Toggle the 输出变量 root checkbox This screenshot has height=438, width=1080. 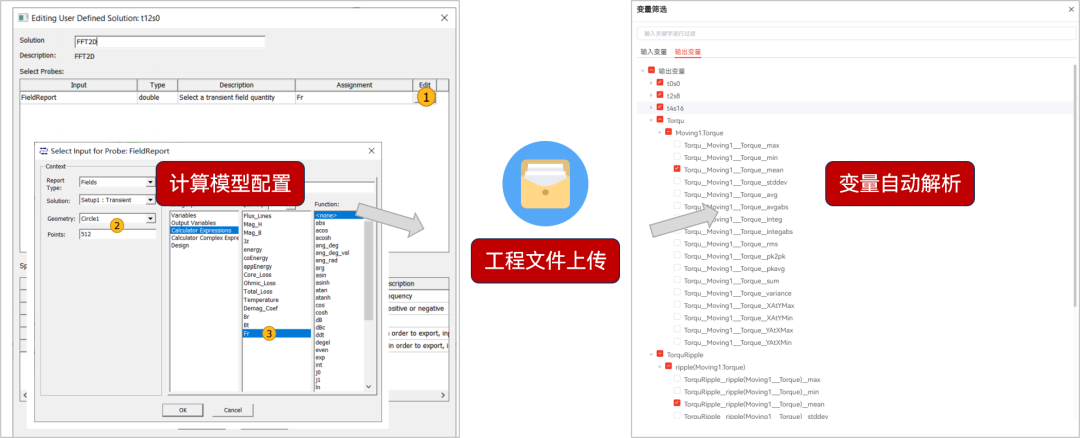(x=651, y=70)
